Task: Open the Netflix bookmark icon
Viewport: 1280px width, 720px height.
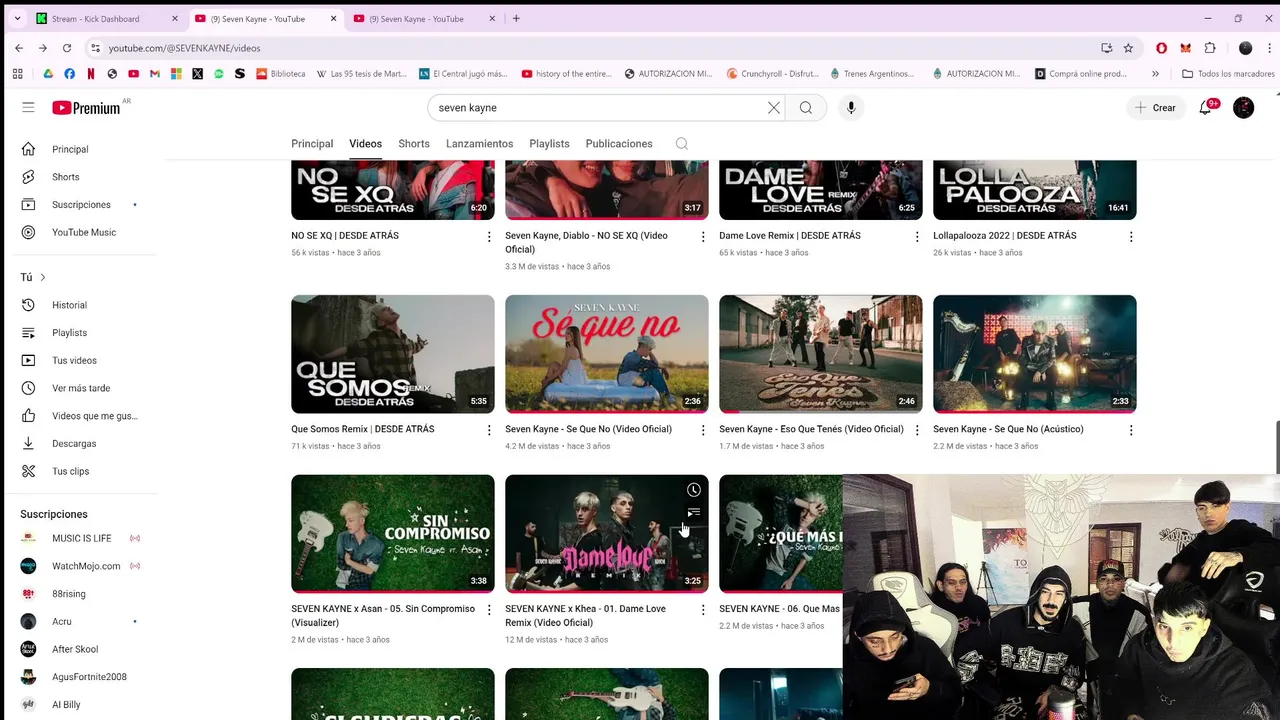Action: click(x=91, y=74)
